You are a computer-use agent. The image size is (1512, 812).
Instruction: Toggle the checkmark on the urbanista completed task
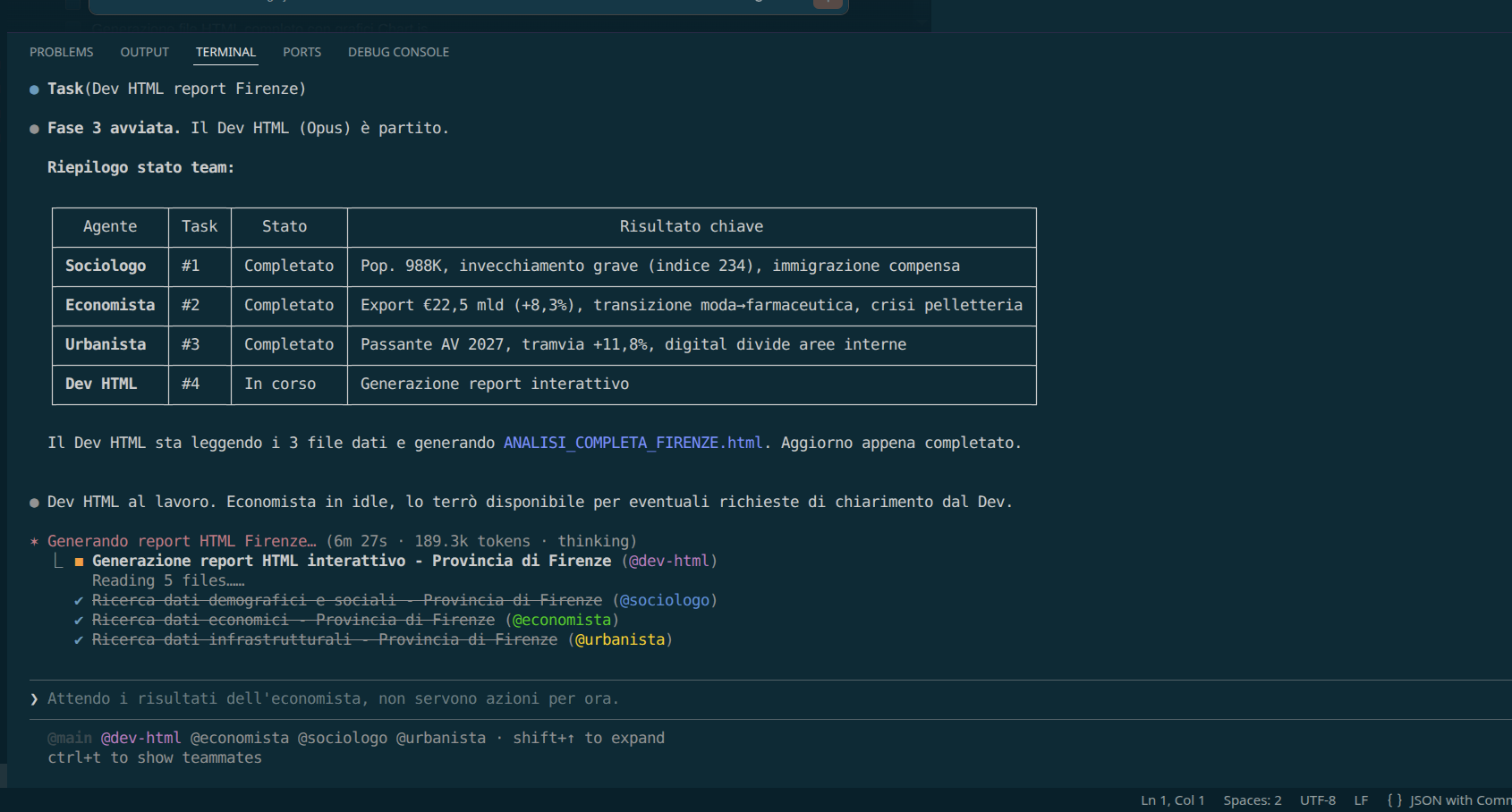click(x=78, y=639)
